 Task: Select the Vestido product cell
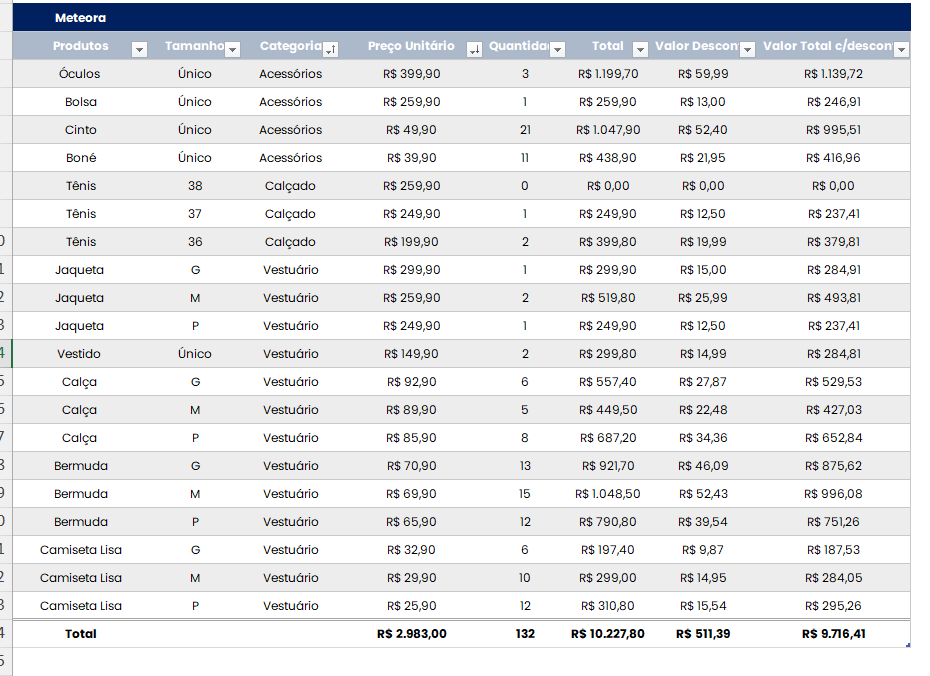pos(81,353)
